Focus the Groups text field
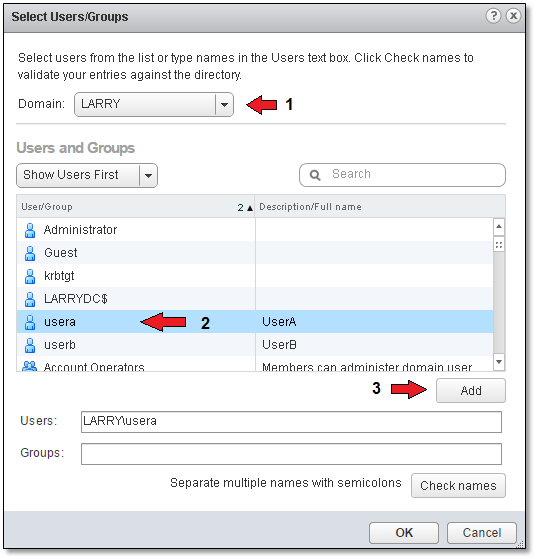This screenshot has height=559, width=536. pyautogui.click(x=291, y=454)
